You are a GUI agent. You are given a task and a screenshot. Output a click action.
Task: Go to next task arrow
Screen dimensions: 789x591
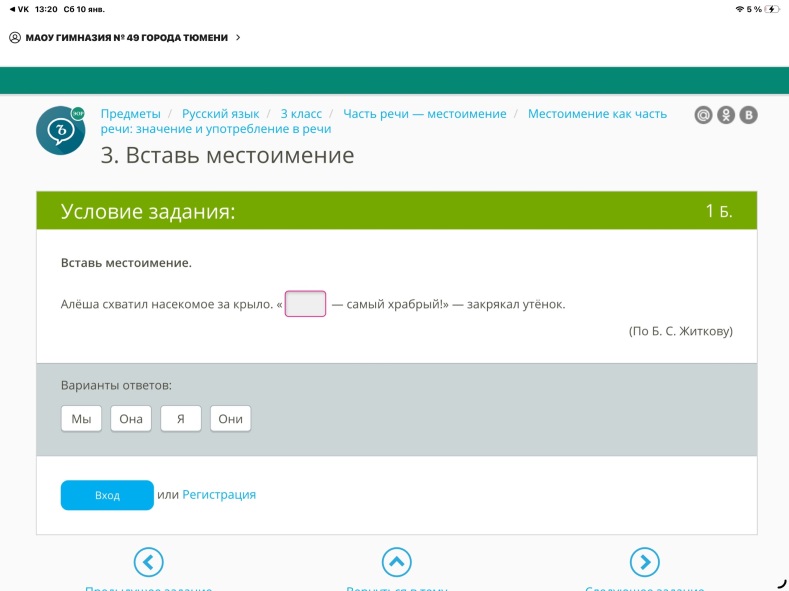point(644,561)
